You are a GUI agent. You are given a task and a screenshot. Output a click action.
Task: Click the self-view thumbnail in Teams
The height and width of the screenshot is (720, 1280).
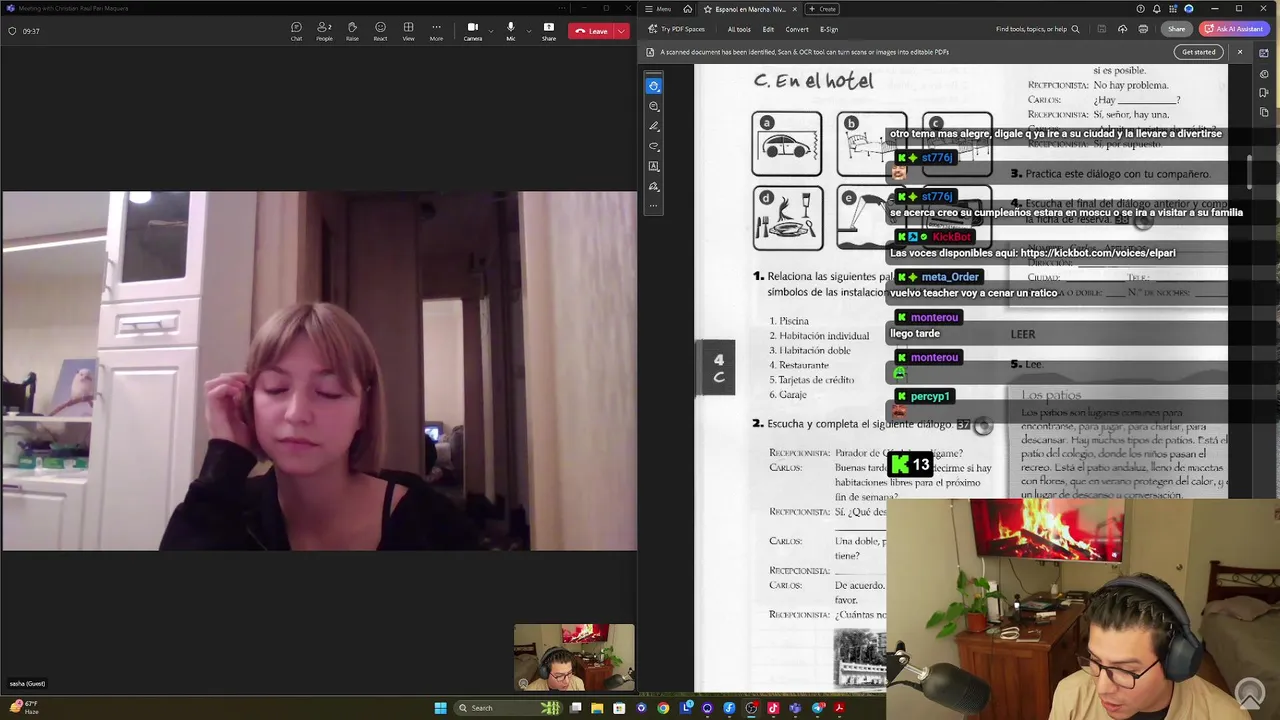pos(574,658)
